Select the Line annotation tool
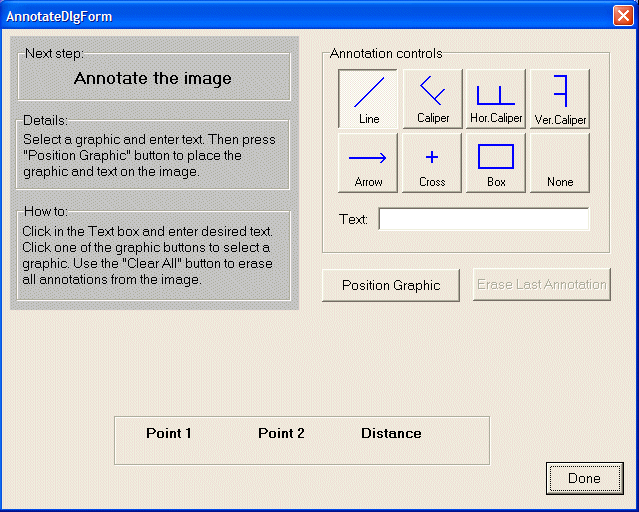639x512 pixels. click(368, 98)
